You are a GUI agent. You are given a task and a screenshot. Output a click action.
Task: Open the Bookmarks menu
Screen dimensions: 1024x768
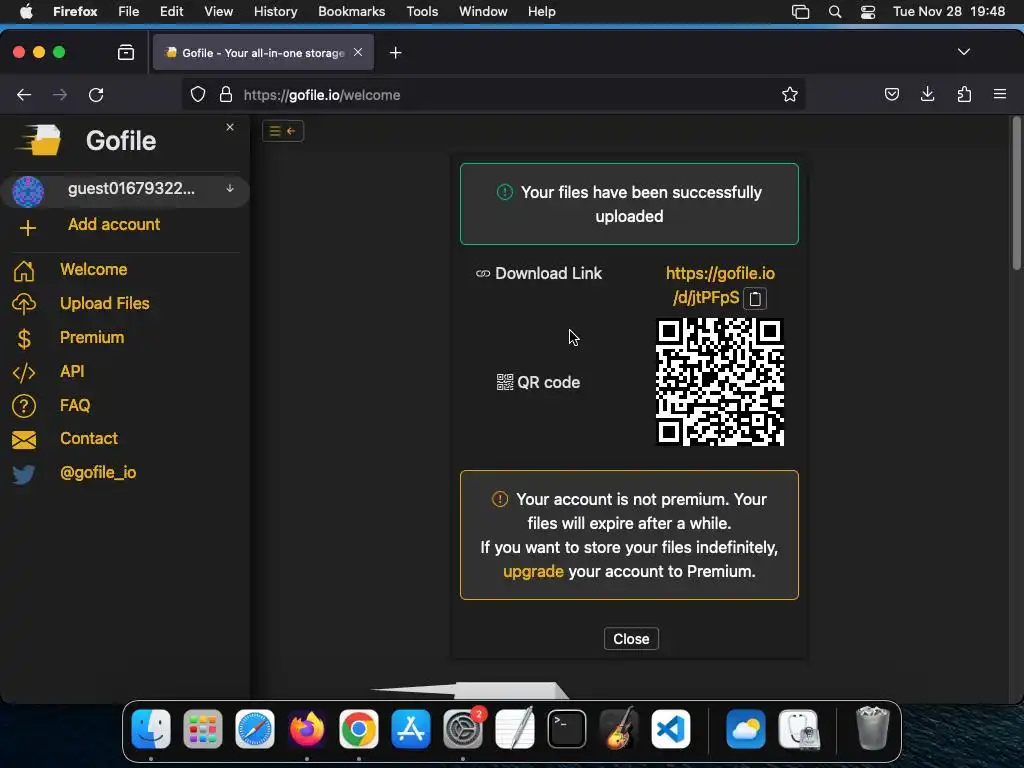coord(351,12)
